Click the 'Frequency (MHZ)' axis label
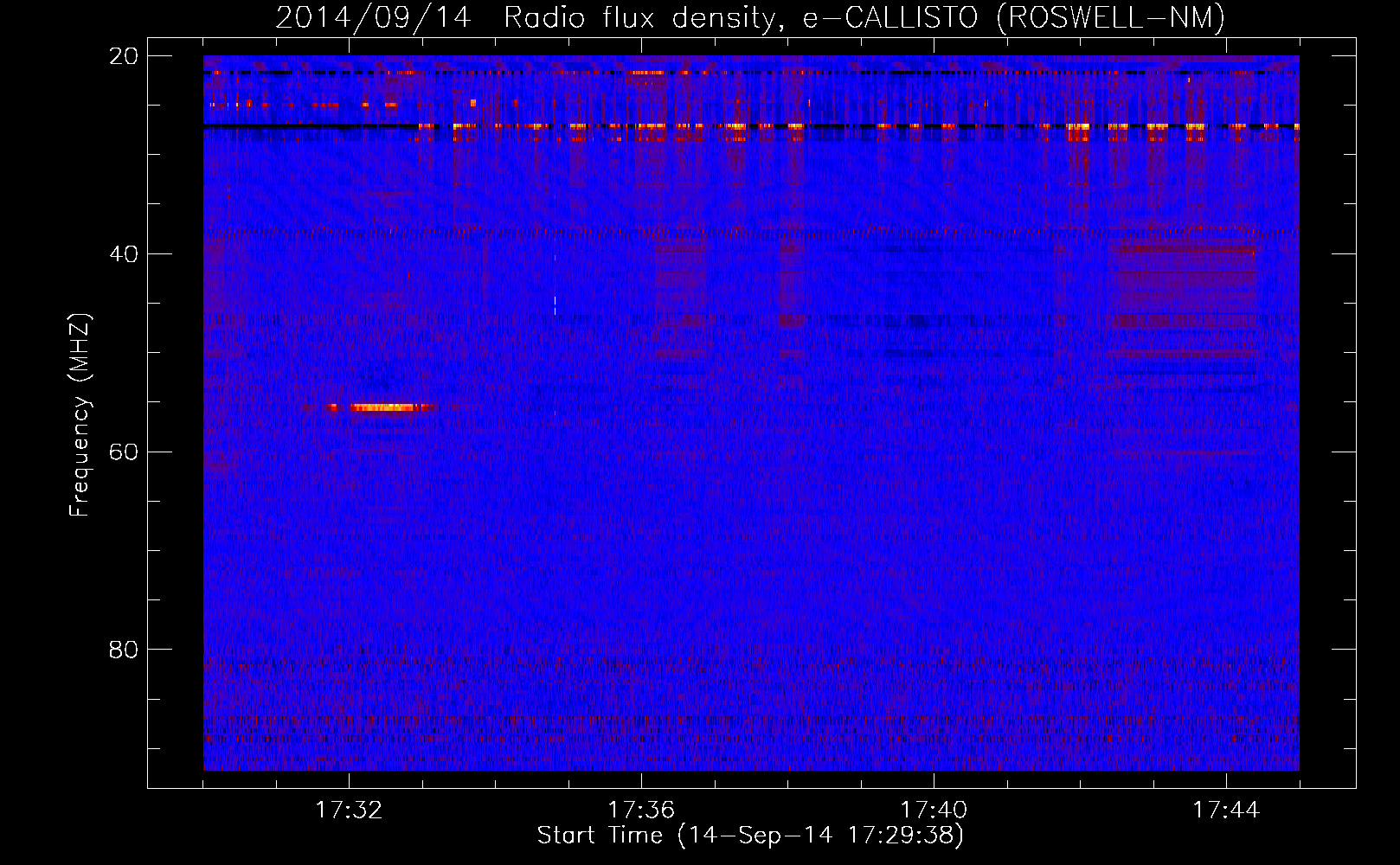This screenshot has height=865, width=1400. (80, 415)
